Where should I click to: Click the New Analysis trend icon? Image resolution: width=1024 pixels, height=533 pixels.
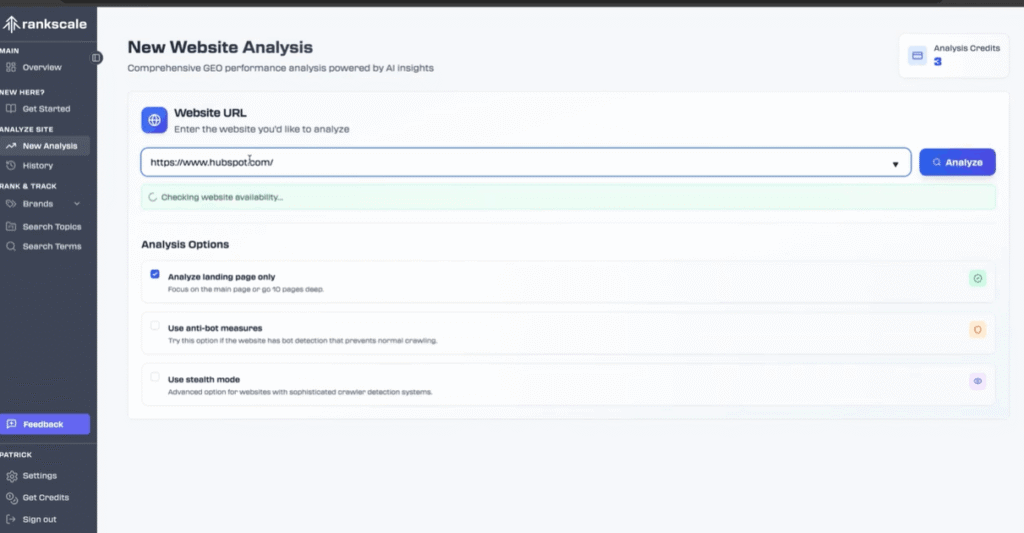[x=11, y=146]
